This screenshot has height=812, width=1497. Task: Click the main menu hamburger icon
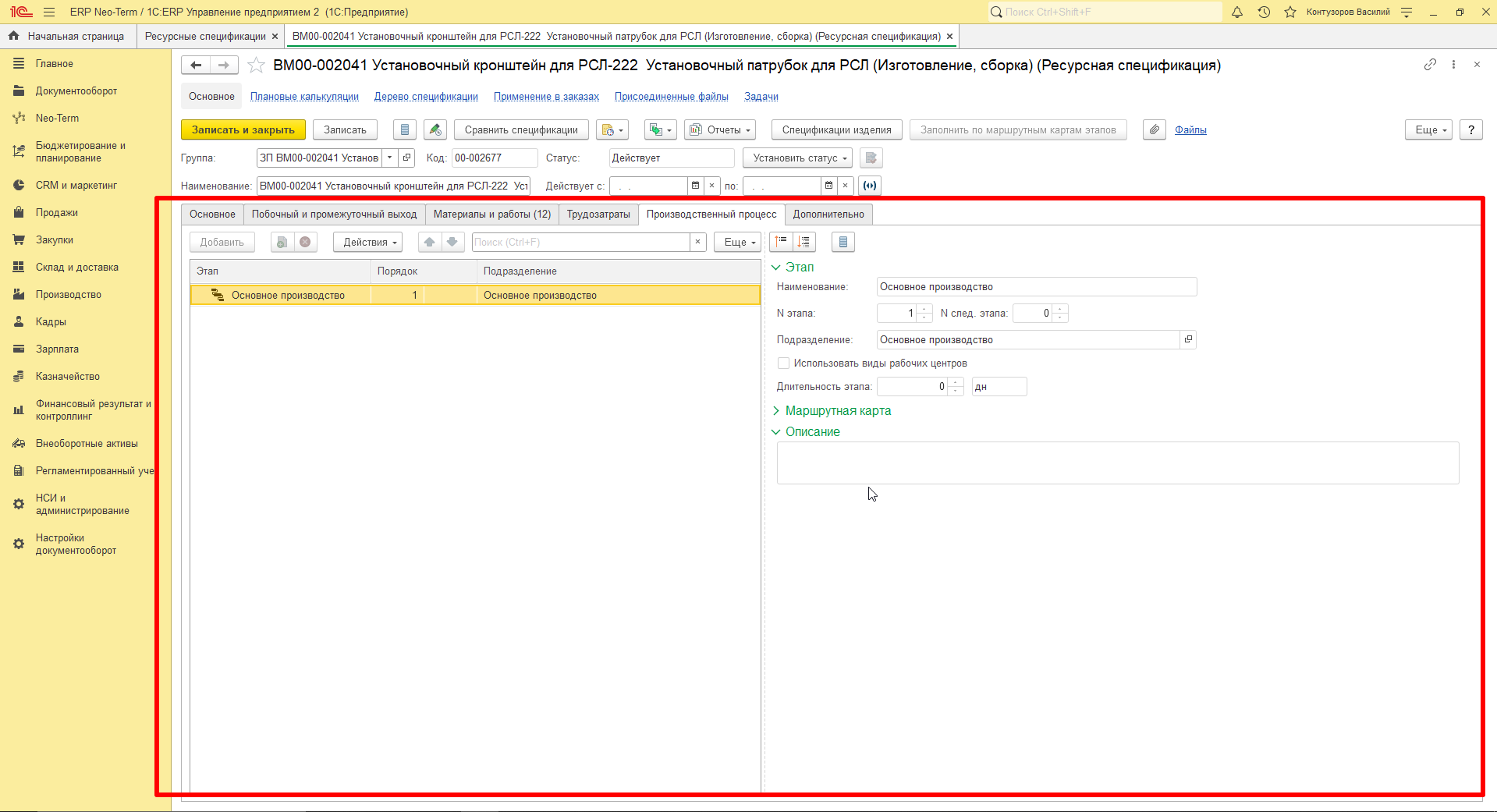coord(49,12)
